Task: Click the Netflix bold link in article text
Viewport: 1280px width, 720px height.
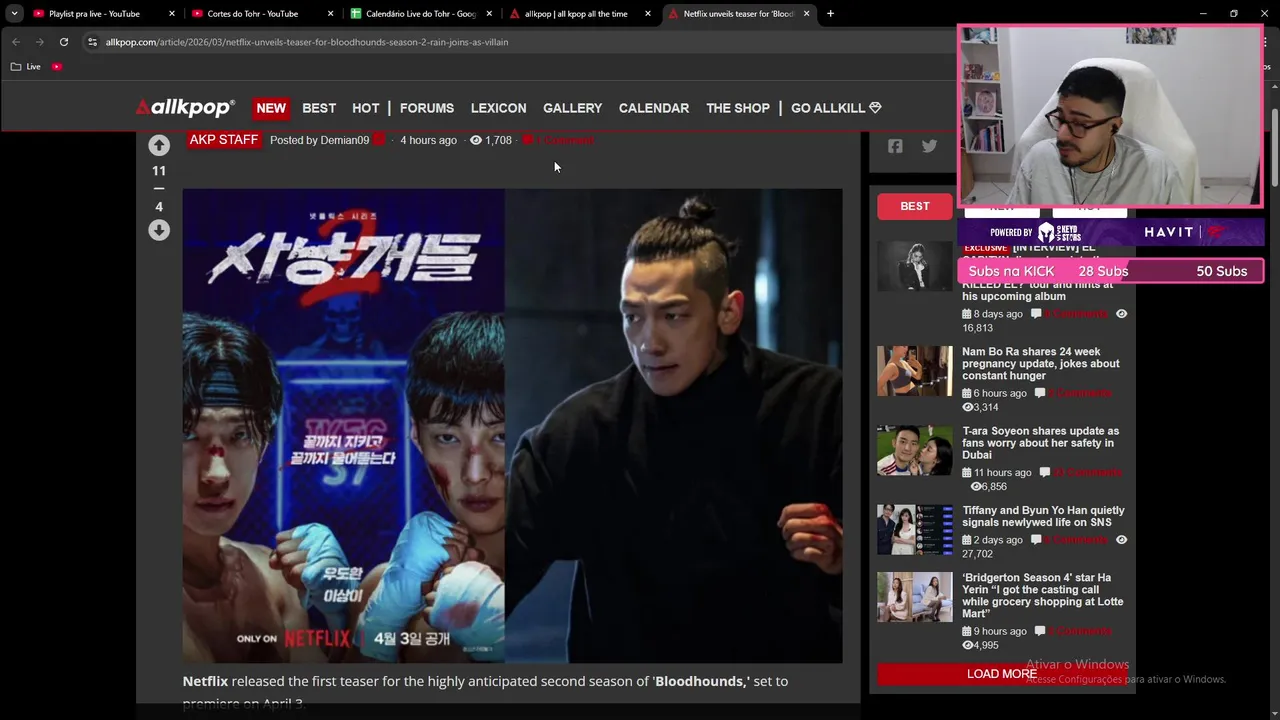Action: 205,681
